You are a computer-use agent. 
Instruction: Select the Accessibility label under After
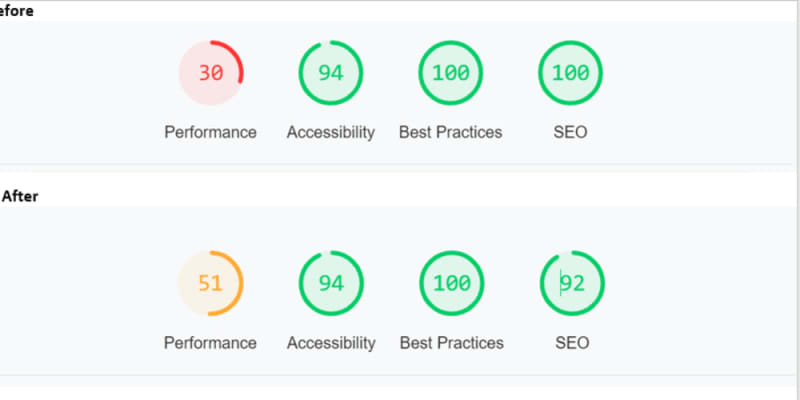[x=331, y=343]
